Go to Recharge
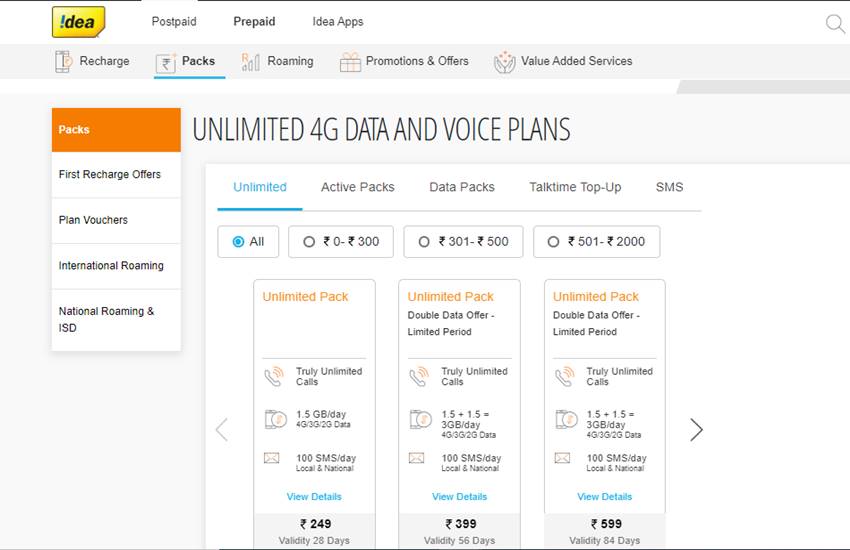850x550 pixels. tap(105, 61)
